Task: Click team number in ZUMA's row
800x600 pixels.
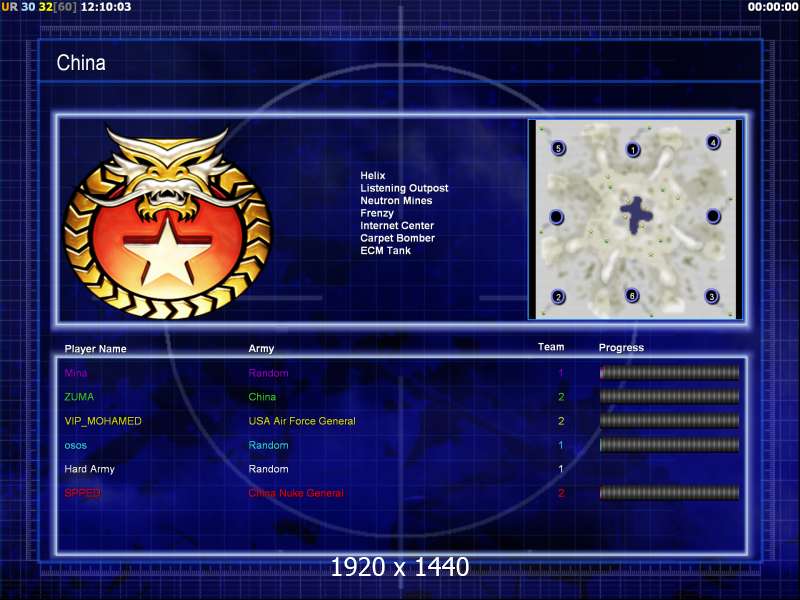Action: 561,397
